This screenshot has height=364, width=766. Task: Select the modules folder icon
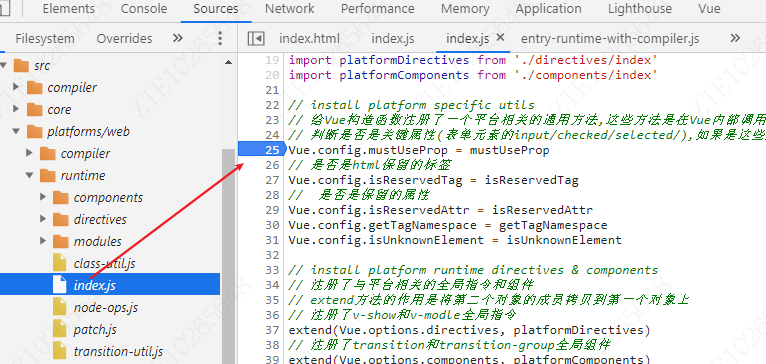click(x=61, y=241)
